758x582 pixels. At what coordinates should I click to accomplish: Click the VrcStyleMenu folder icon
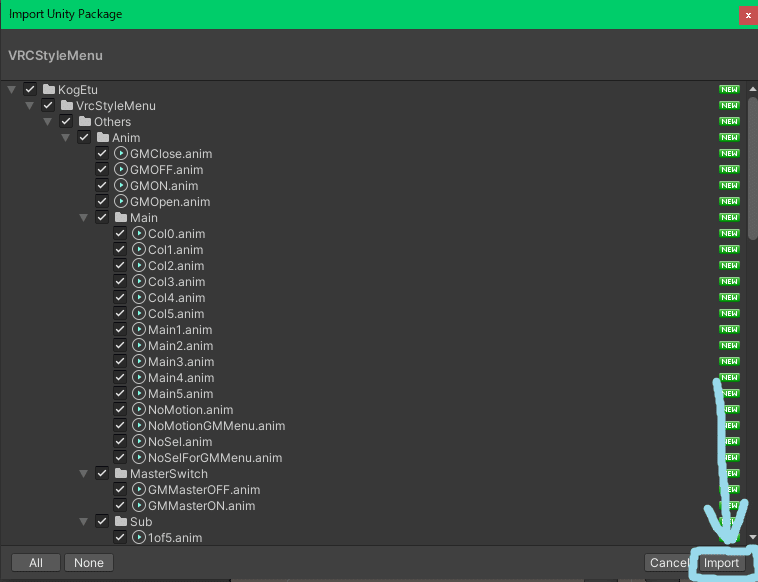pyautogui.click(x=67, y=105)
